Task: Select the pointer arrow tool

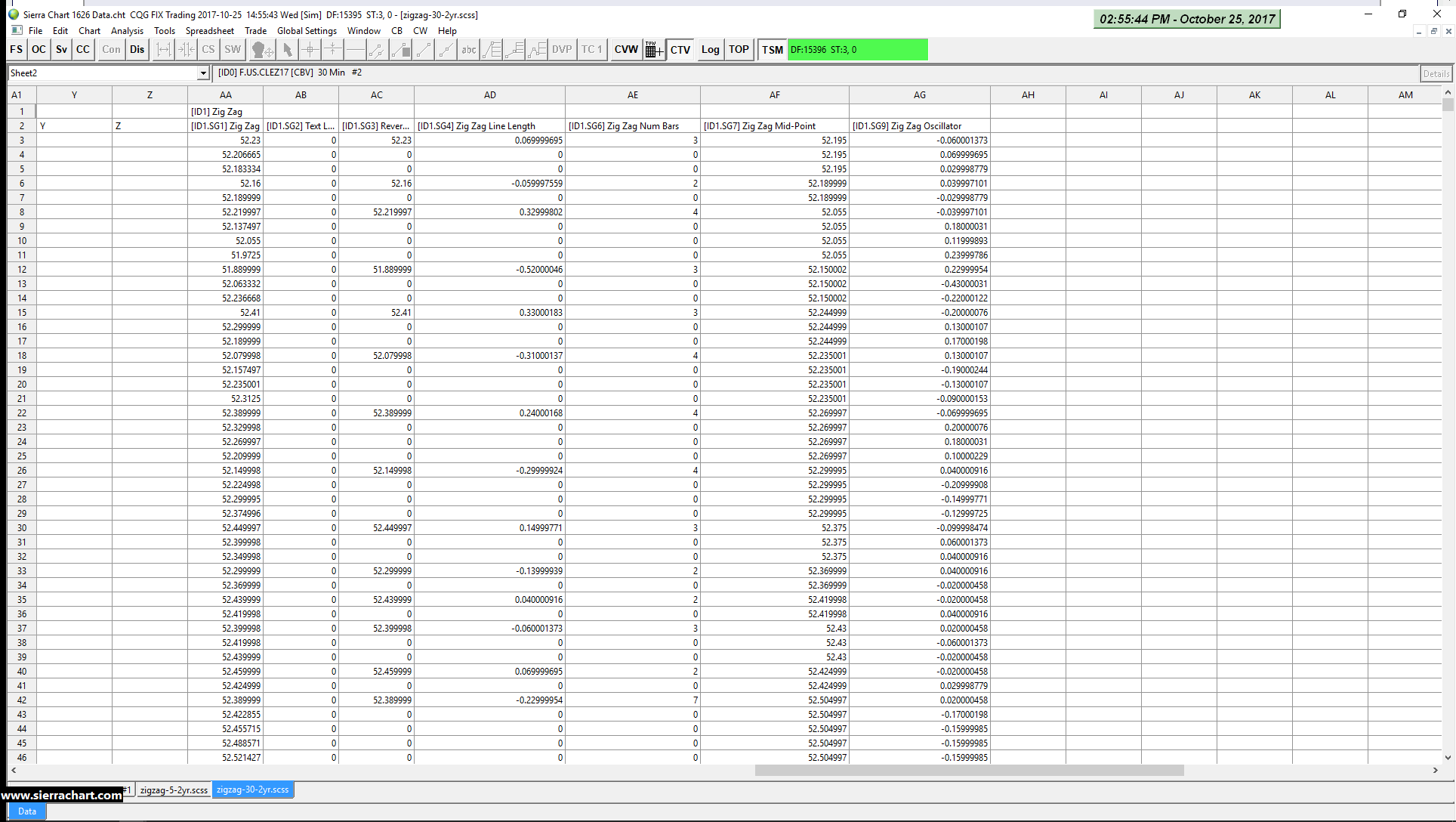Action: (x=287, y=50)
